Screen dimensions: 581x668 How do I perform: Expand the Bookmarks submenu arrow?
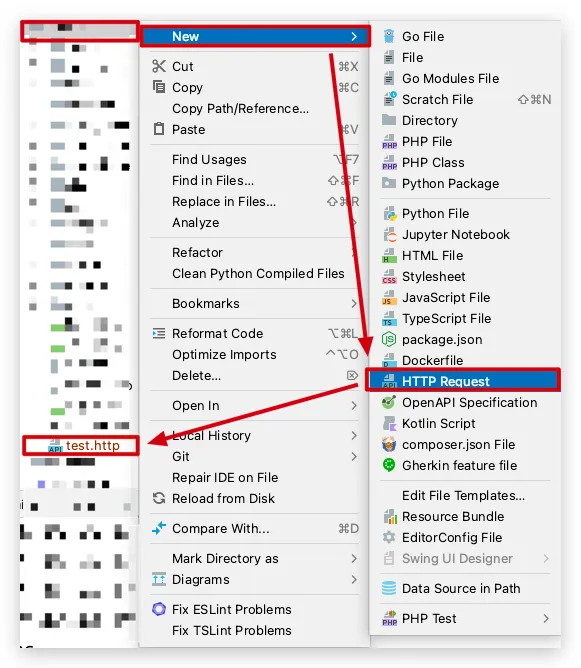click(x=354, y=303)
